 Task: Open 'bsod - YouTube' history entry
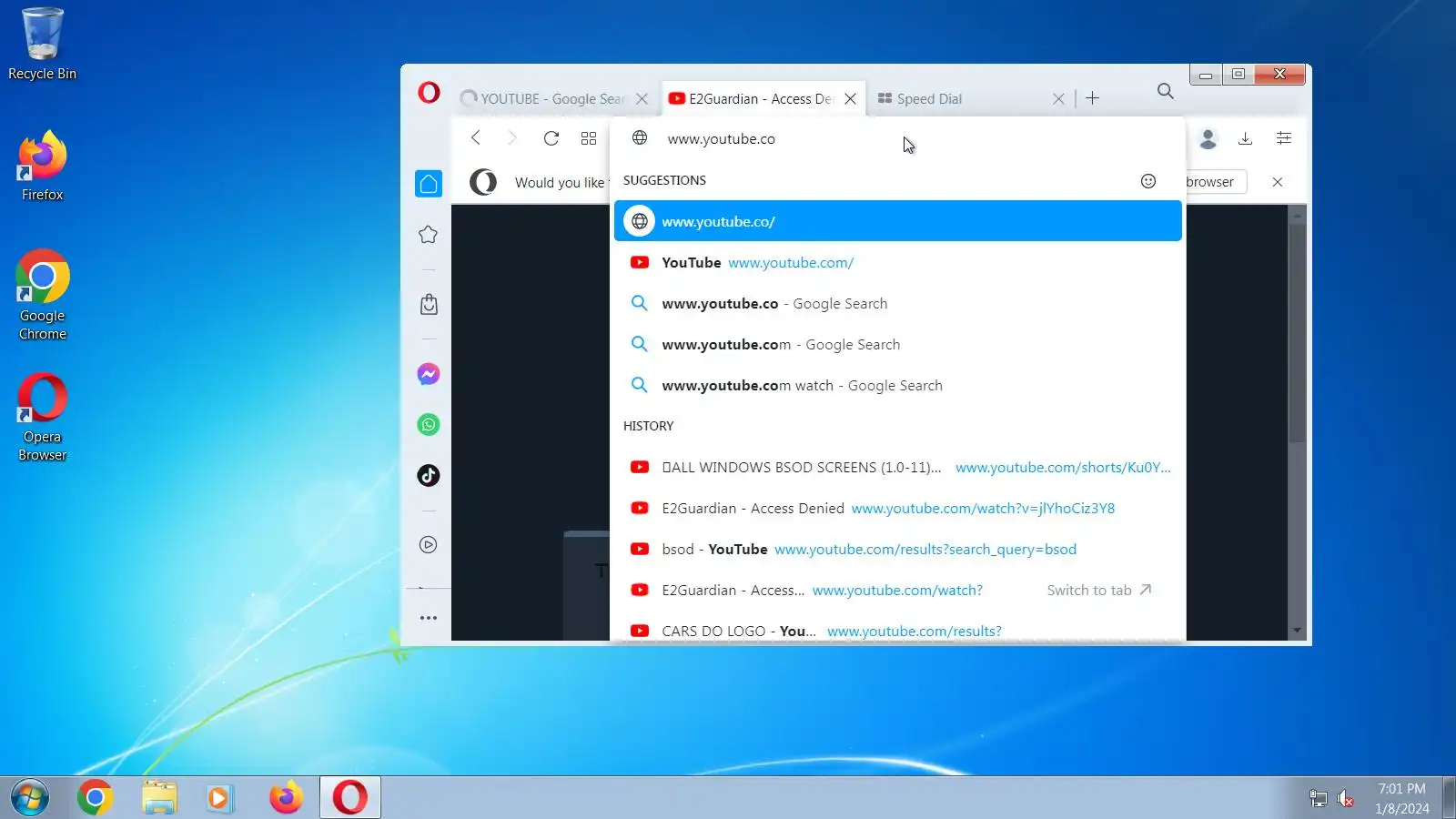[898, 550]
